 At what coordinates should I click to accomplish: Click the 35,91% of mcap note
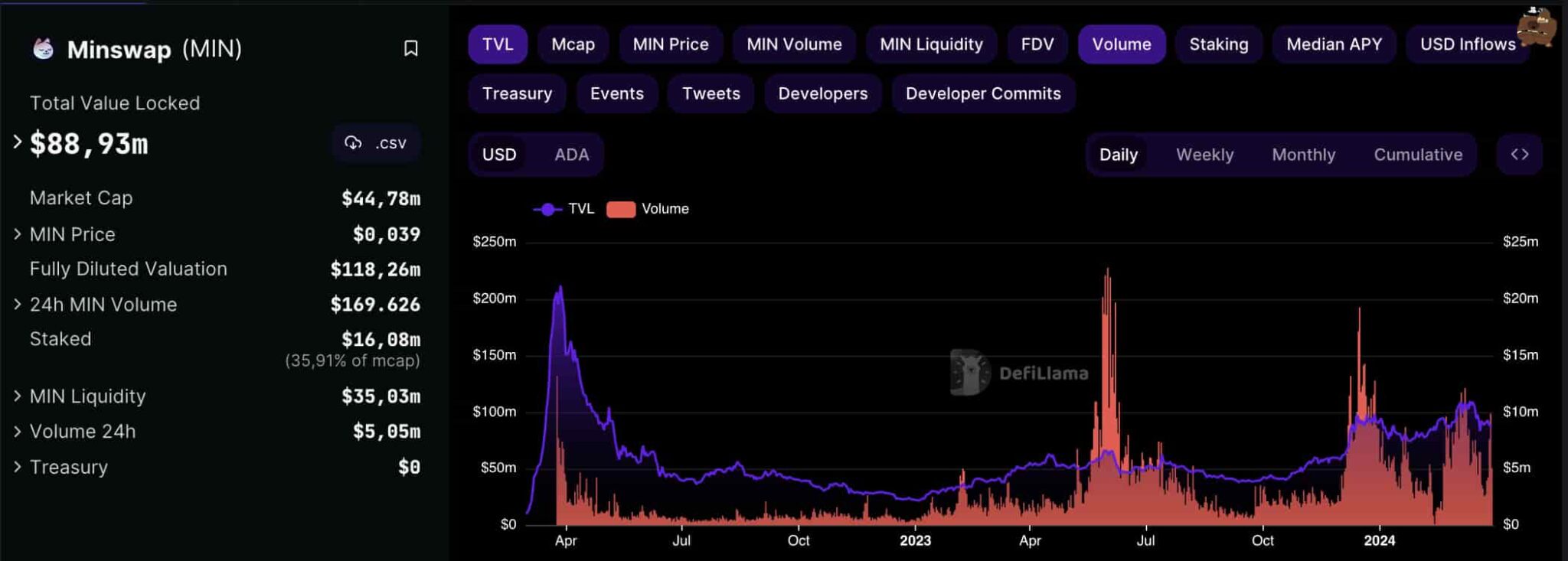pyautogui.click(x=352, y=360)
